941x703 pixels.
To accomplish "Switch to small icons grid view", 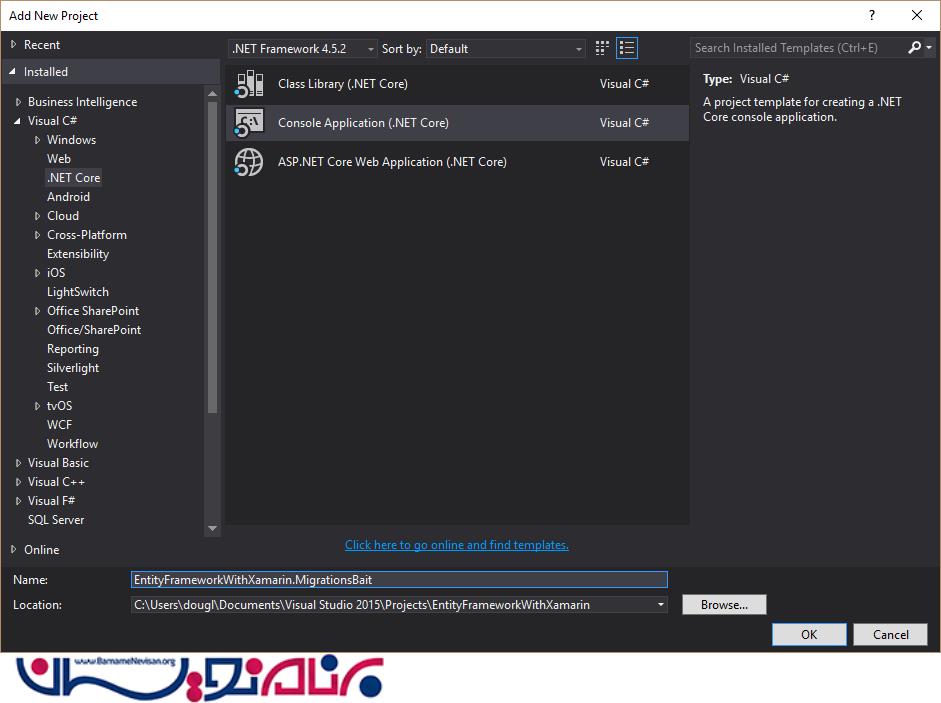I will (602, 48).
